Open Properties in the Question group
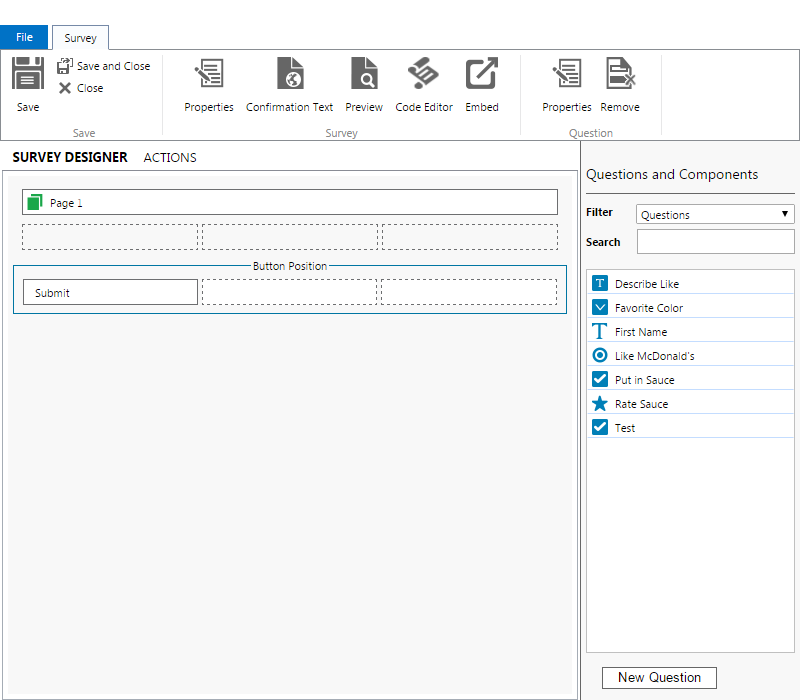Viewport: 800px width, 700px height. pos(567,75)
